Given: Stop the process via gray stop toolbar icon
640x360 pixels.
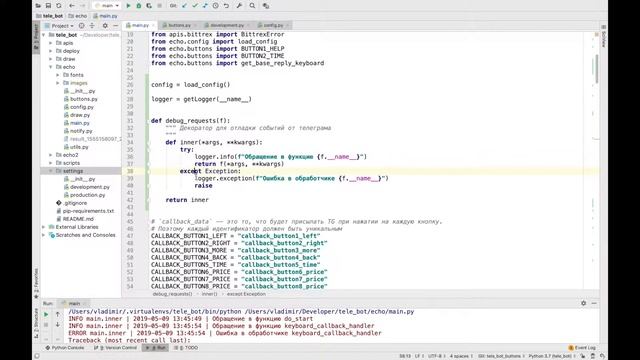Looking at the screenshot, I should (160, 6).
